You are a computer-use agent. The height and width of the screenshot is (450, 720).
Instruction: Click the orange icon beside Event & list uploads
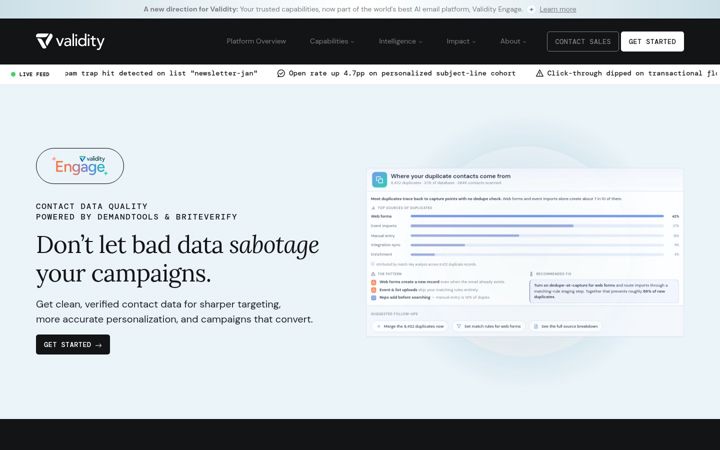pyautogui.click(x=374, y=290)
